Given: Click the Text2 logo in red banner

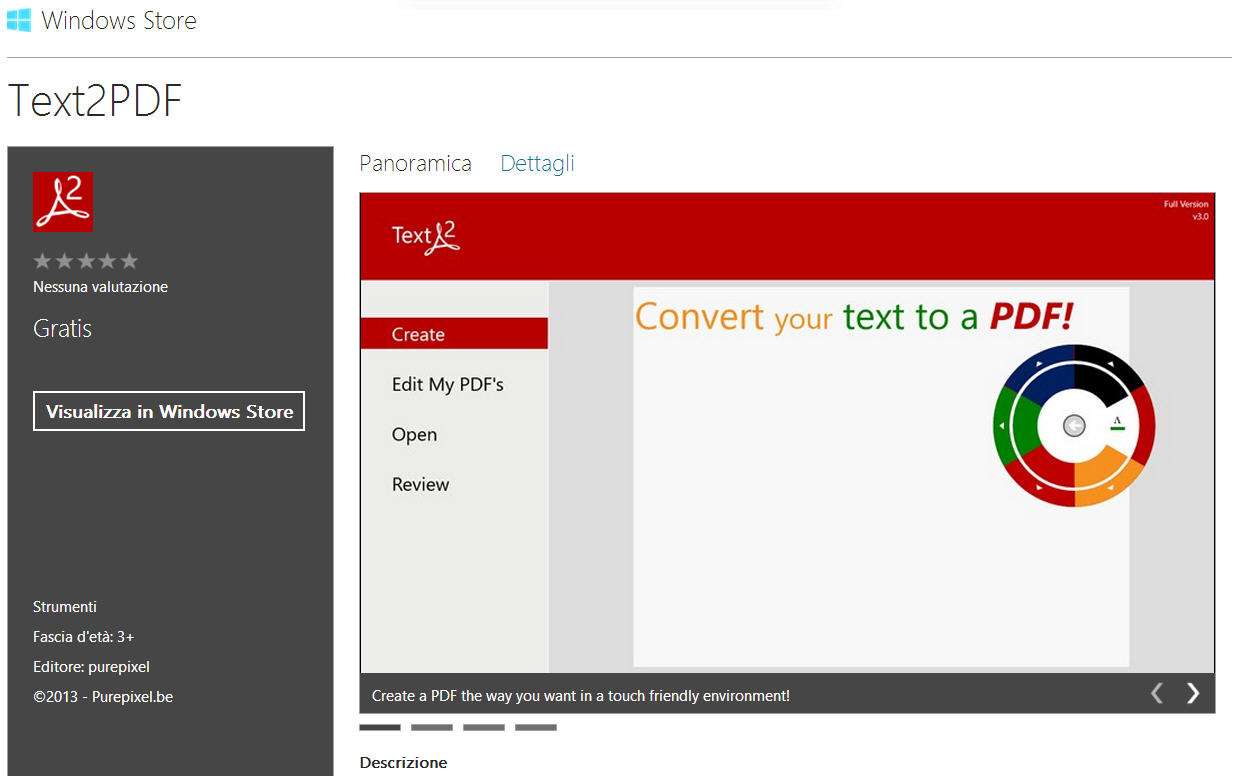Looking at the screenshot, I should pos(425,237).
